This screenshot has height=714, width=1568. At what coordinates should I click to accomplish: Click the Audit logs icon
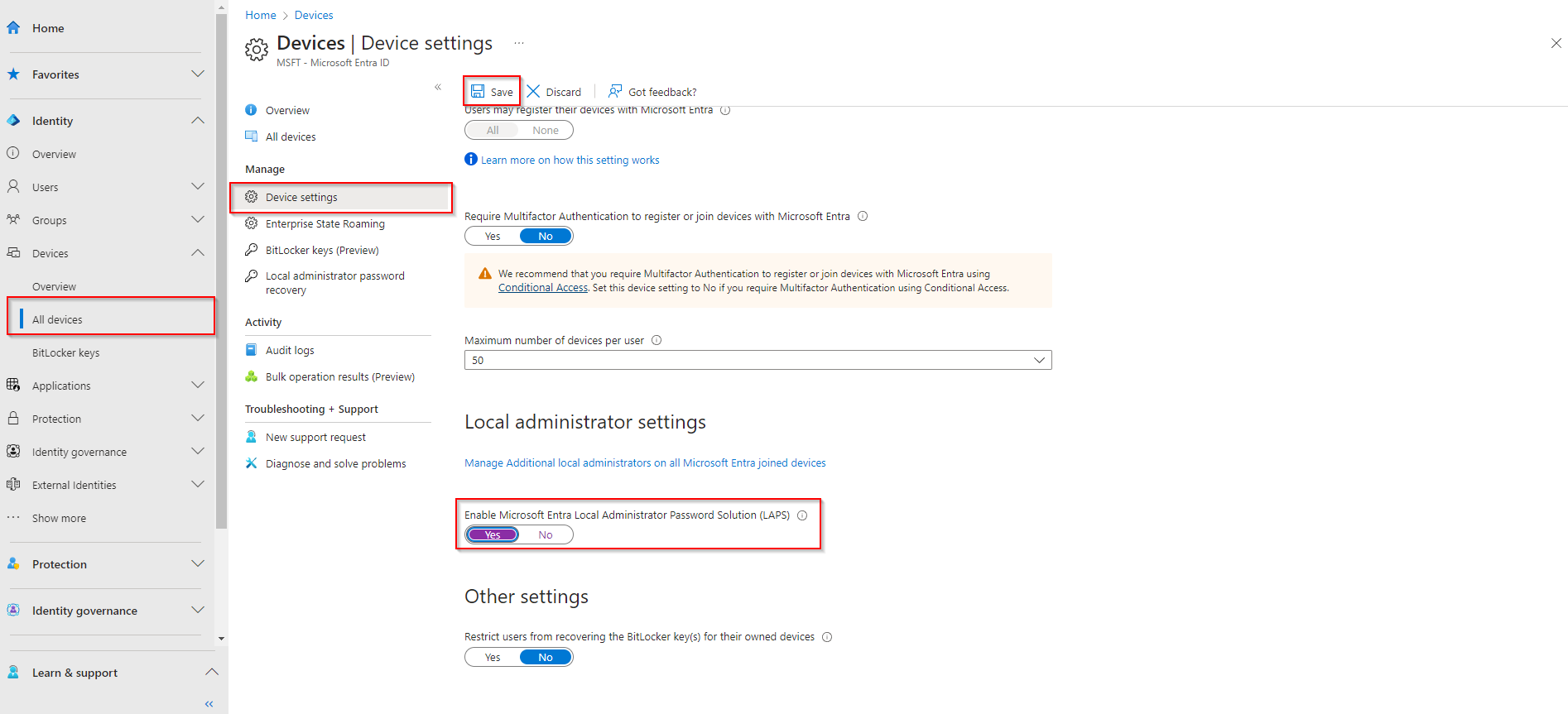click(x=251, y=349)
